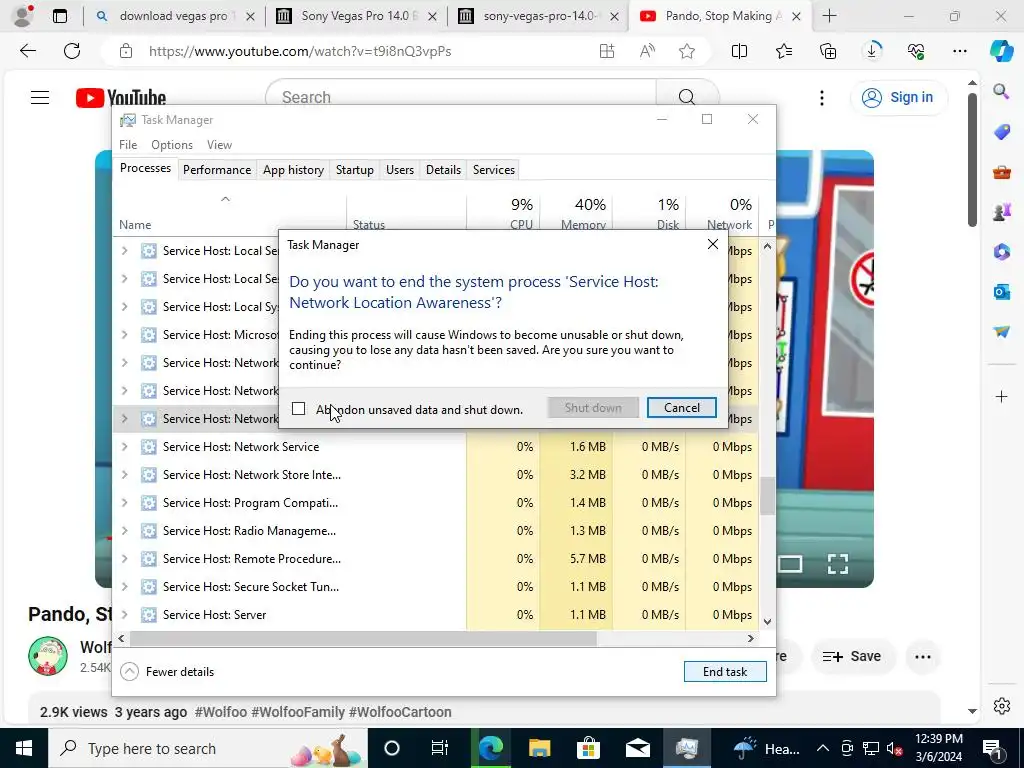Click the YouTube Sign in button

tap(899, 97)
